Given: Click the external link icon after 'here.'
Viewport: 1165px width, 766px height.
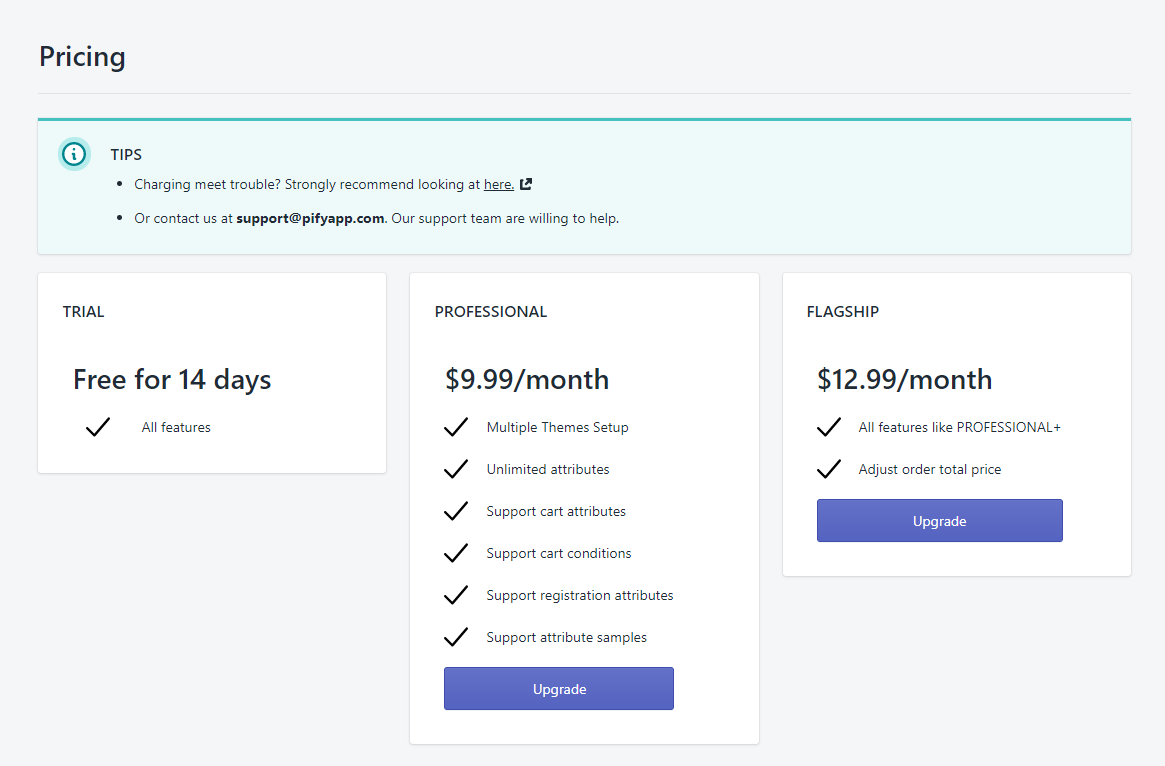Looking at the screenshot, I should tap(526, 184).
